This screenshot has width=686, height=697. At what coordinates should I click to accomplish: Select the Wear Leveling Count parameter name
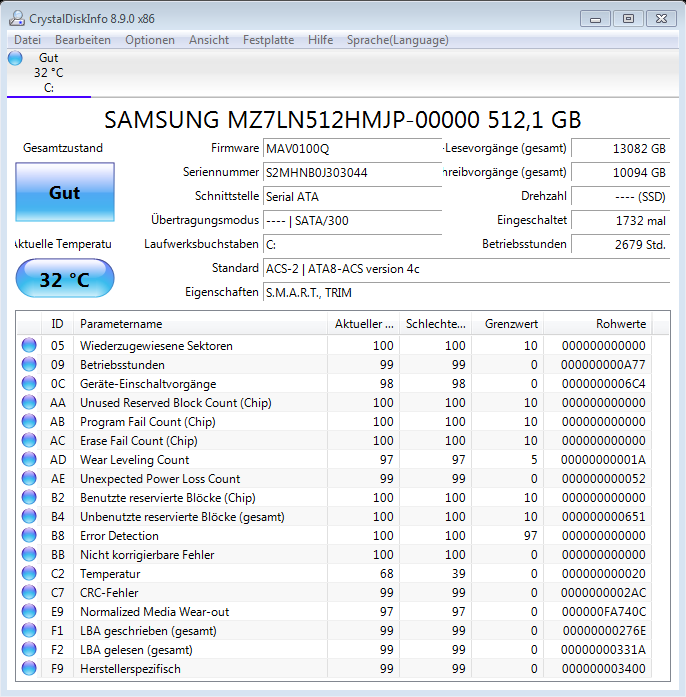tap(134, 460)
